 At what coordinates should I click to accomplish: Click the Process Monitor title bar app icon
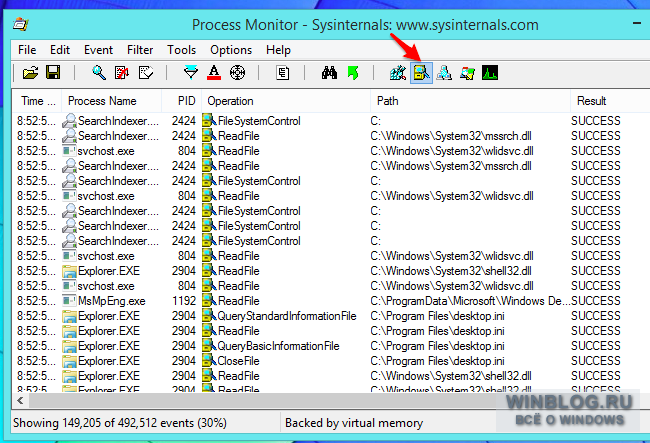click(x=20, y=24)
